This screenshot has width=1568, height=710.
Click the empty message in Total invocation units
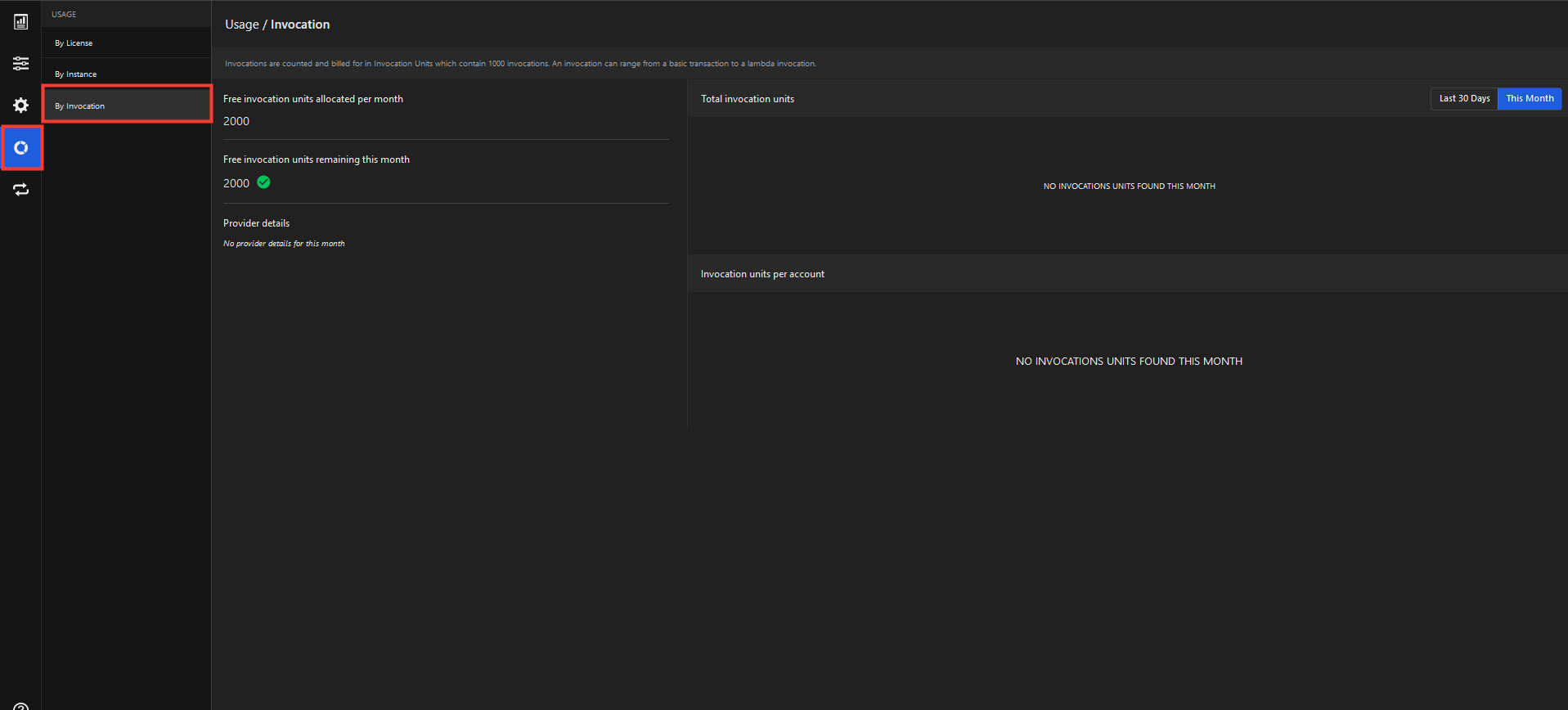click(1129, 186)
